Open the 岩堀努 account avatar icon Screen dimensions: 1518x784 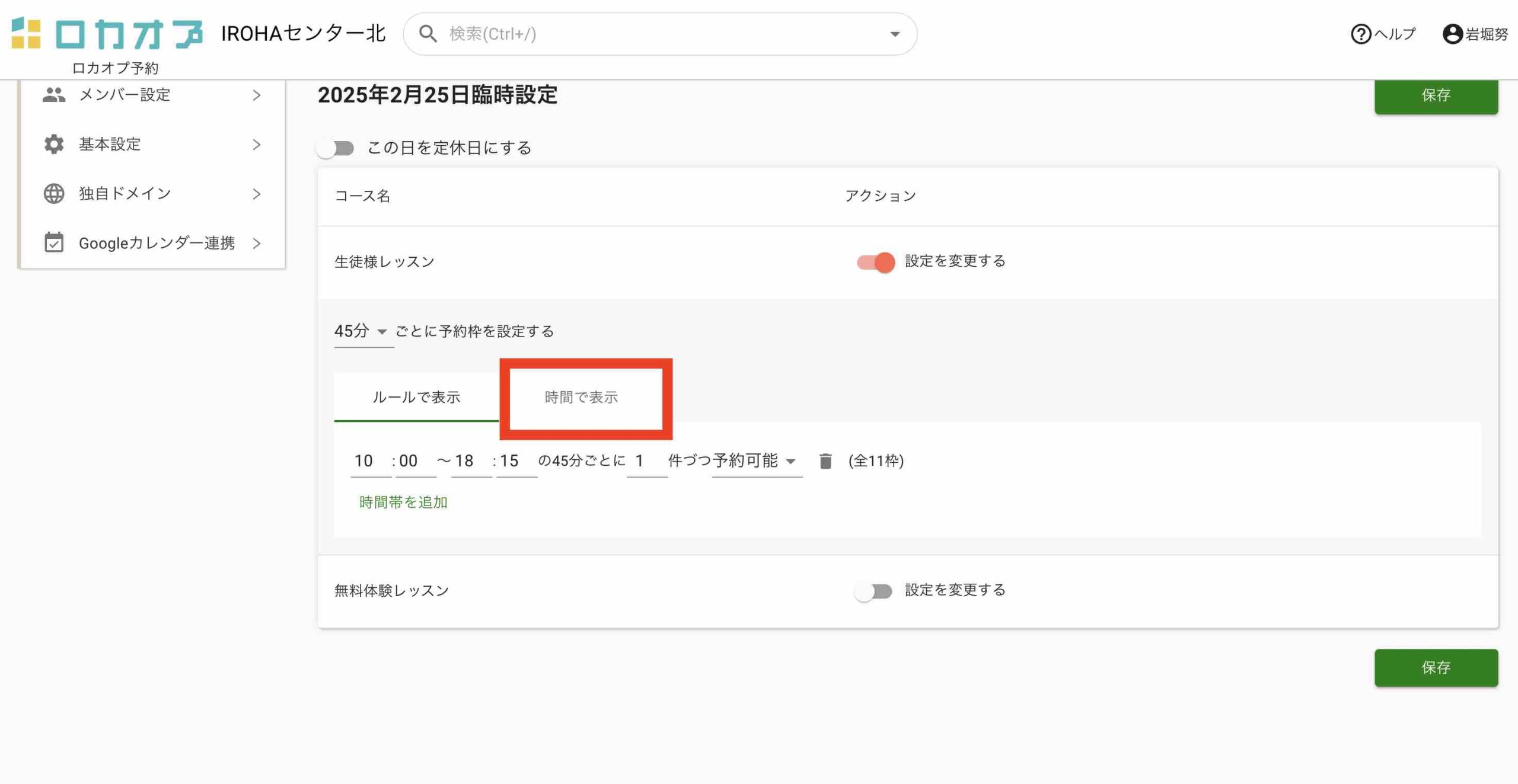[x=1452, y=34]
